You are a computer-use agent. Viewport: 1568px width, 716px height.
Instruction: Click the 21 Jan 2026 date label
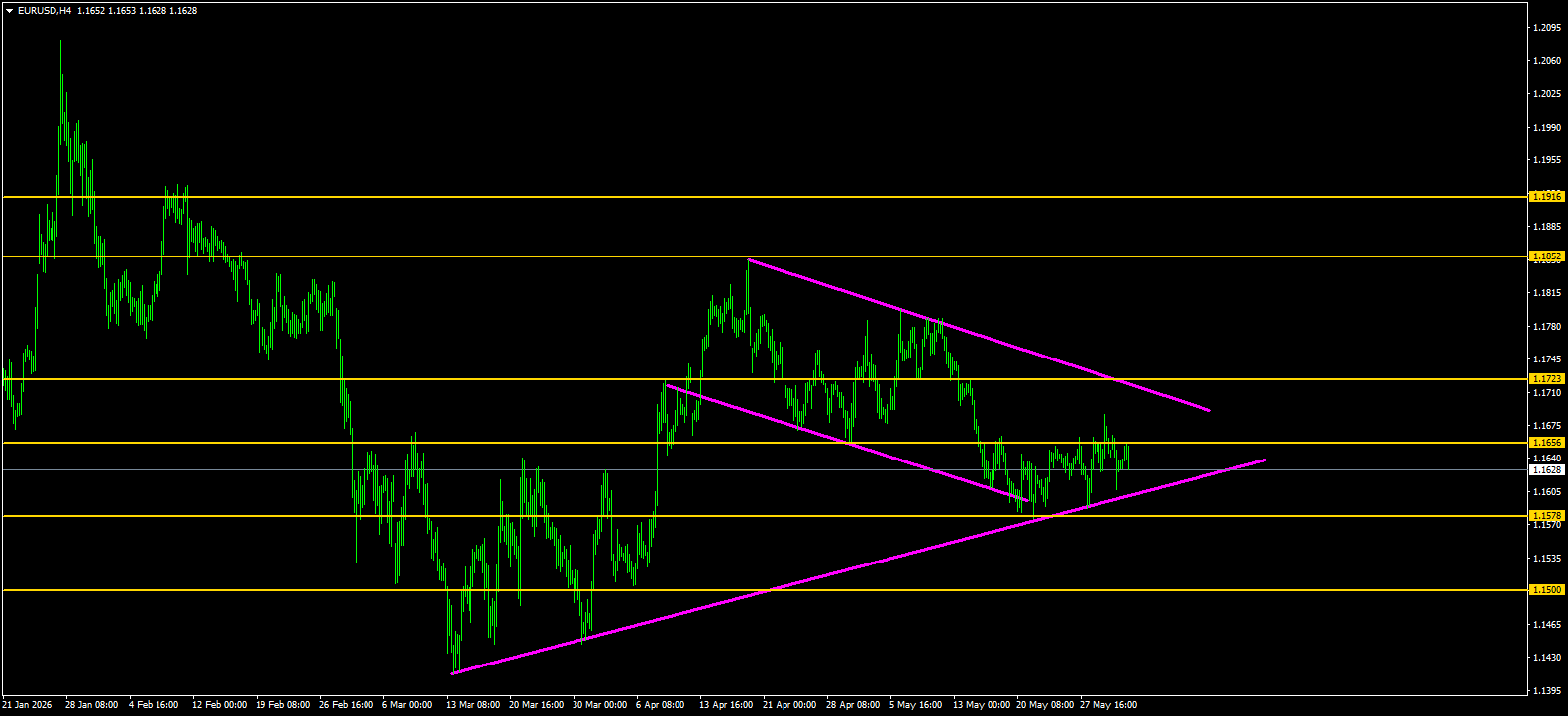click(27, 705)
